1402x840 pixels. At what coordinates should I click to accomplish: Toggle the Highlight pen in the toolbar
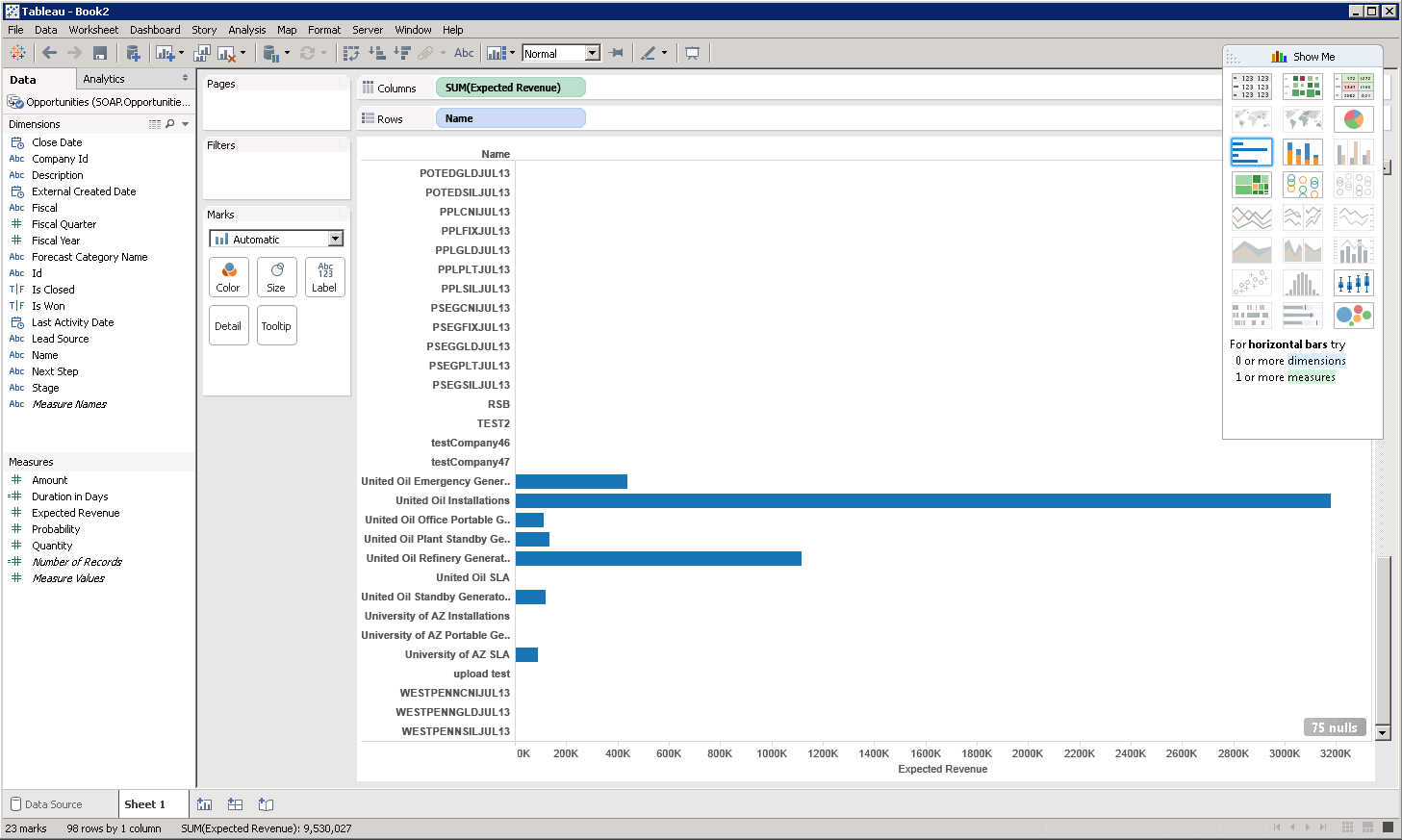[650, 53]
